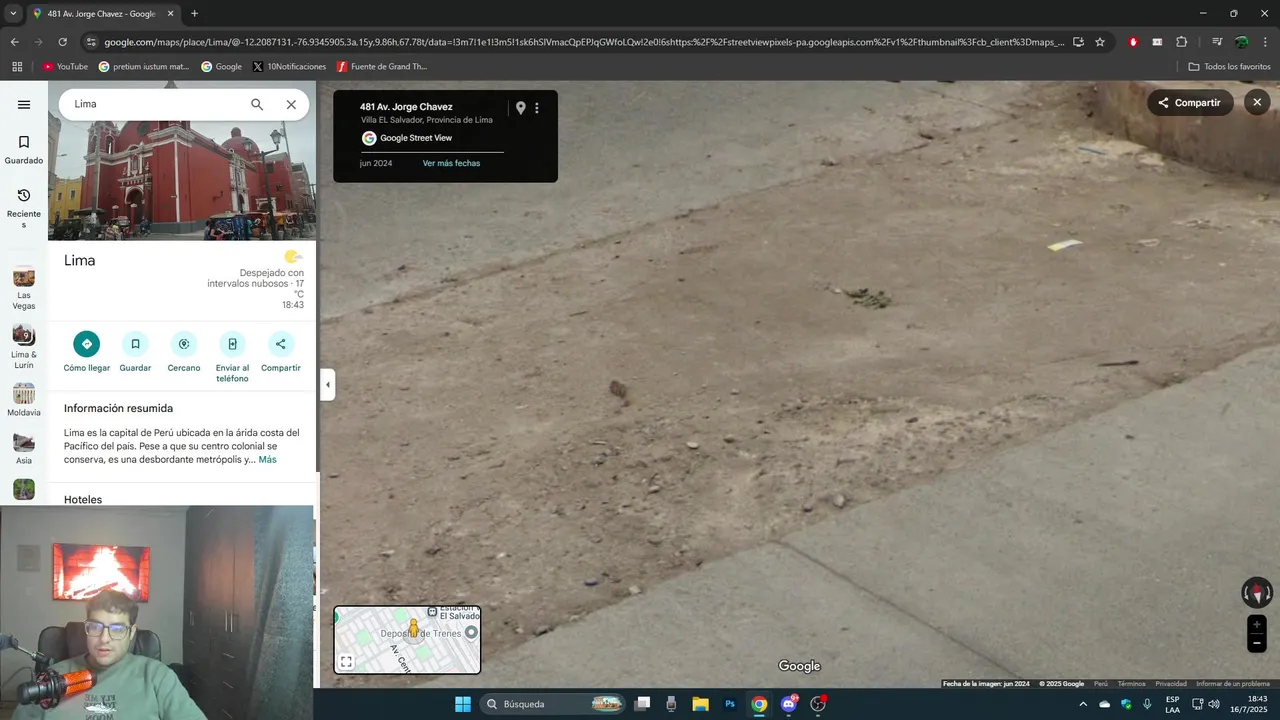1280x720 pixels.
Task: Click the install app icon in address bar
Action: 1078,42
